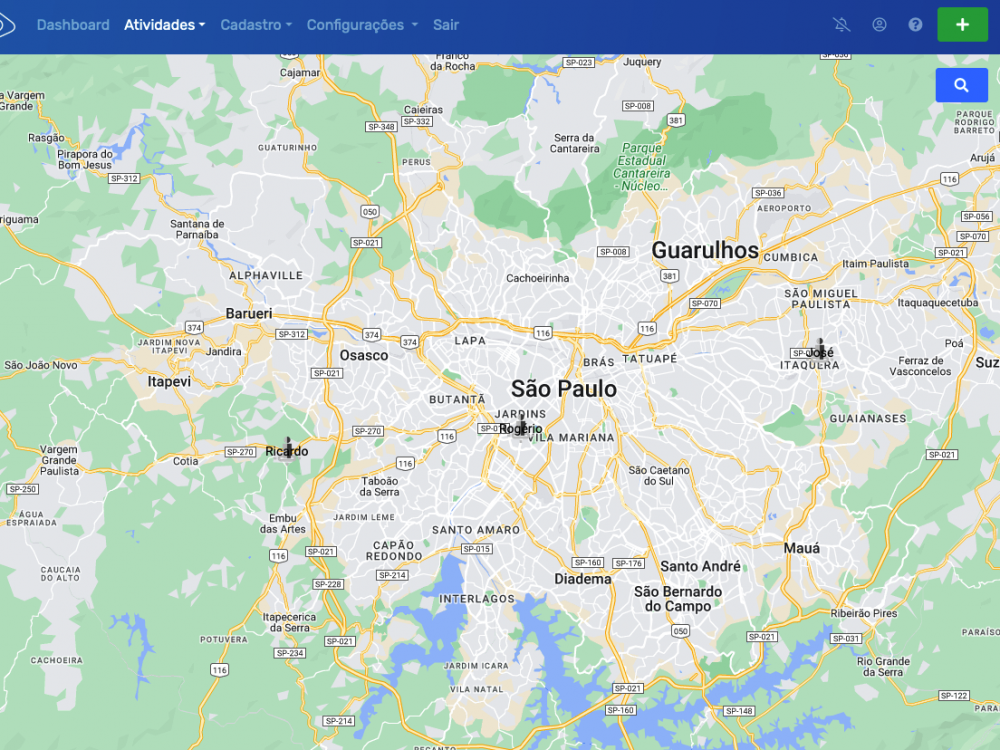1000x750 pixels.
Task: Expand the Configurações dropdown menu
Action: (362, 25)
